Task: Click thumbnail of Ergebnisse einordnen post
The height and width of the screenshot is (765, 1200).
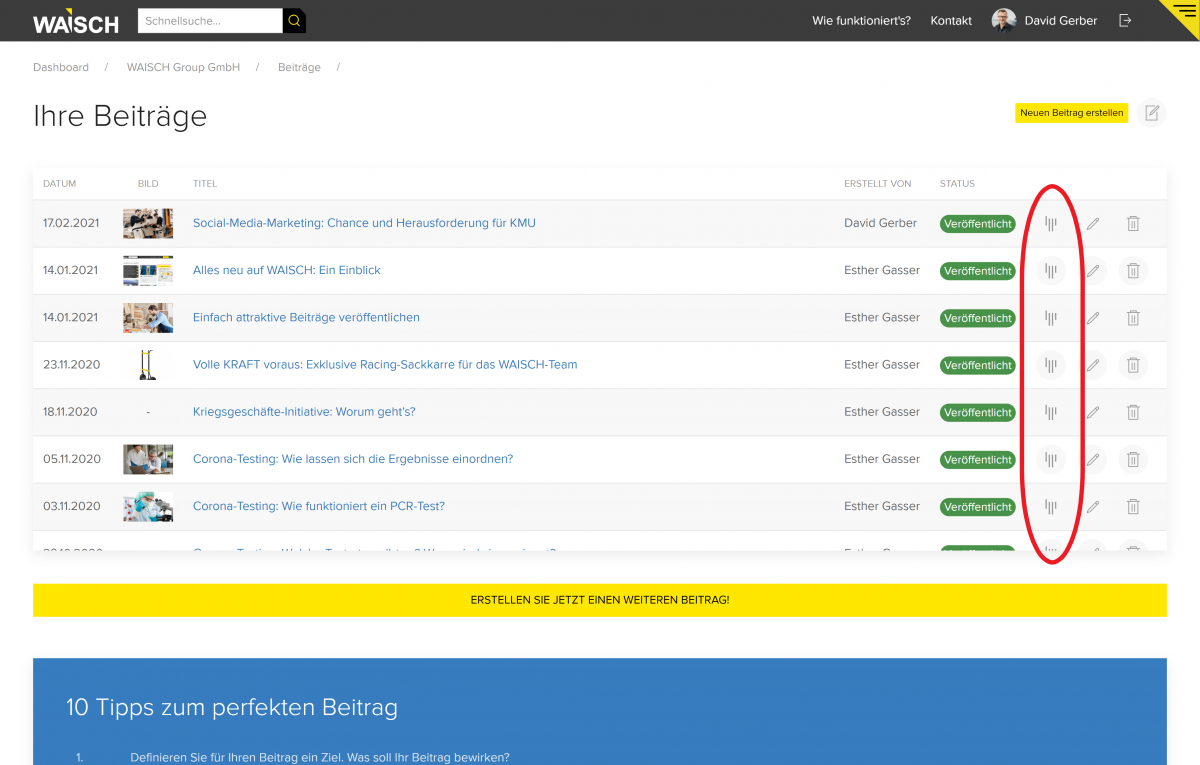Action: 148,459
